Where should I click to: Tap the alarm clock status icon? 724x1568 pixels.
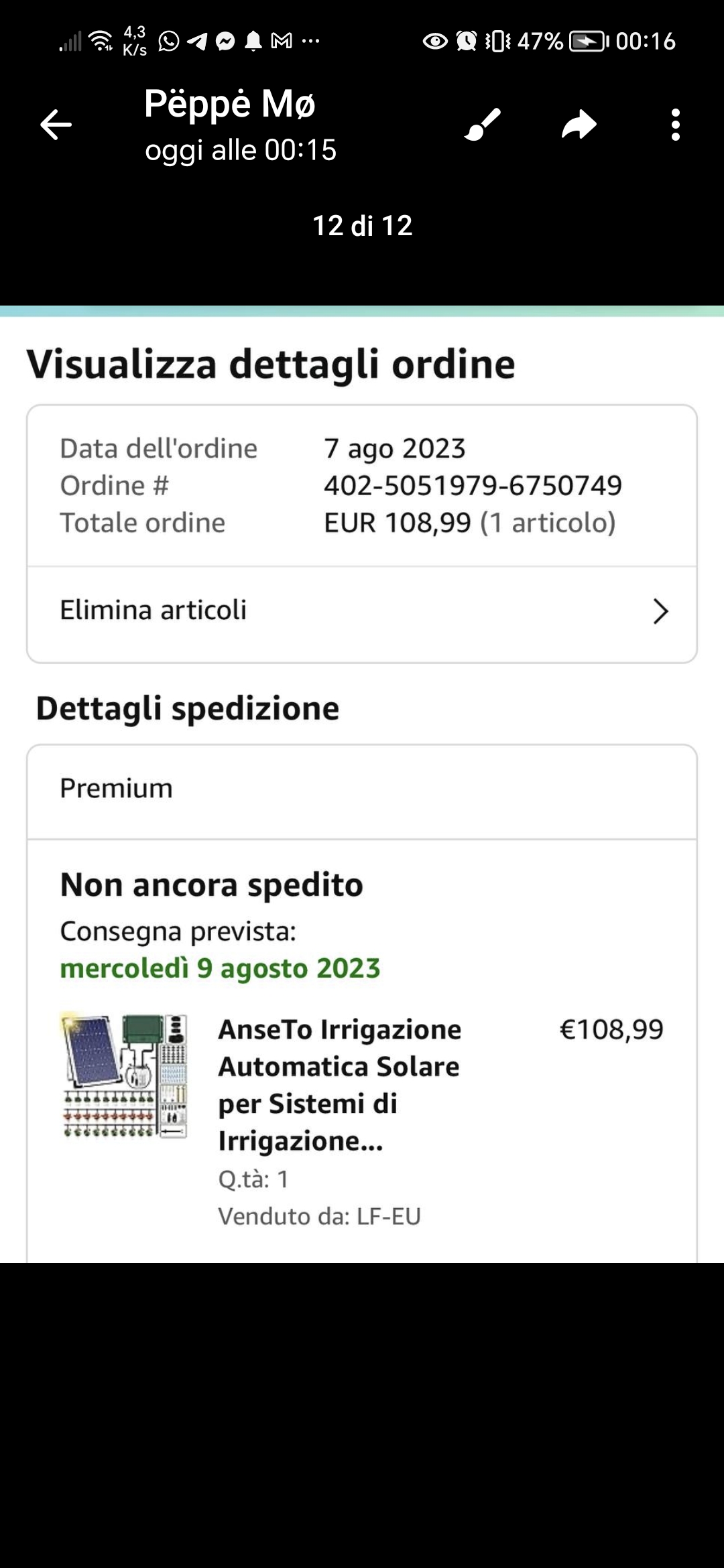(467, 42)
